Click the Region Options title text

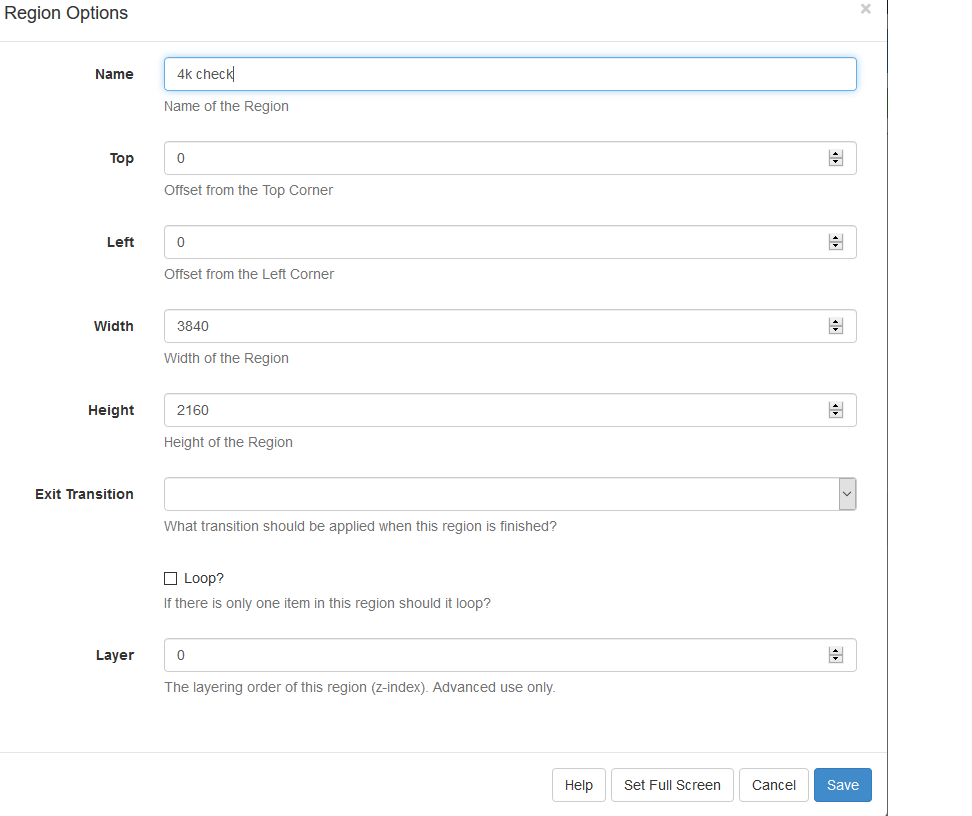(x=66, y=13)
